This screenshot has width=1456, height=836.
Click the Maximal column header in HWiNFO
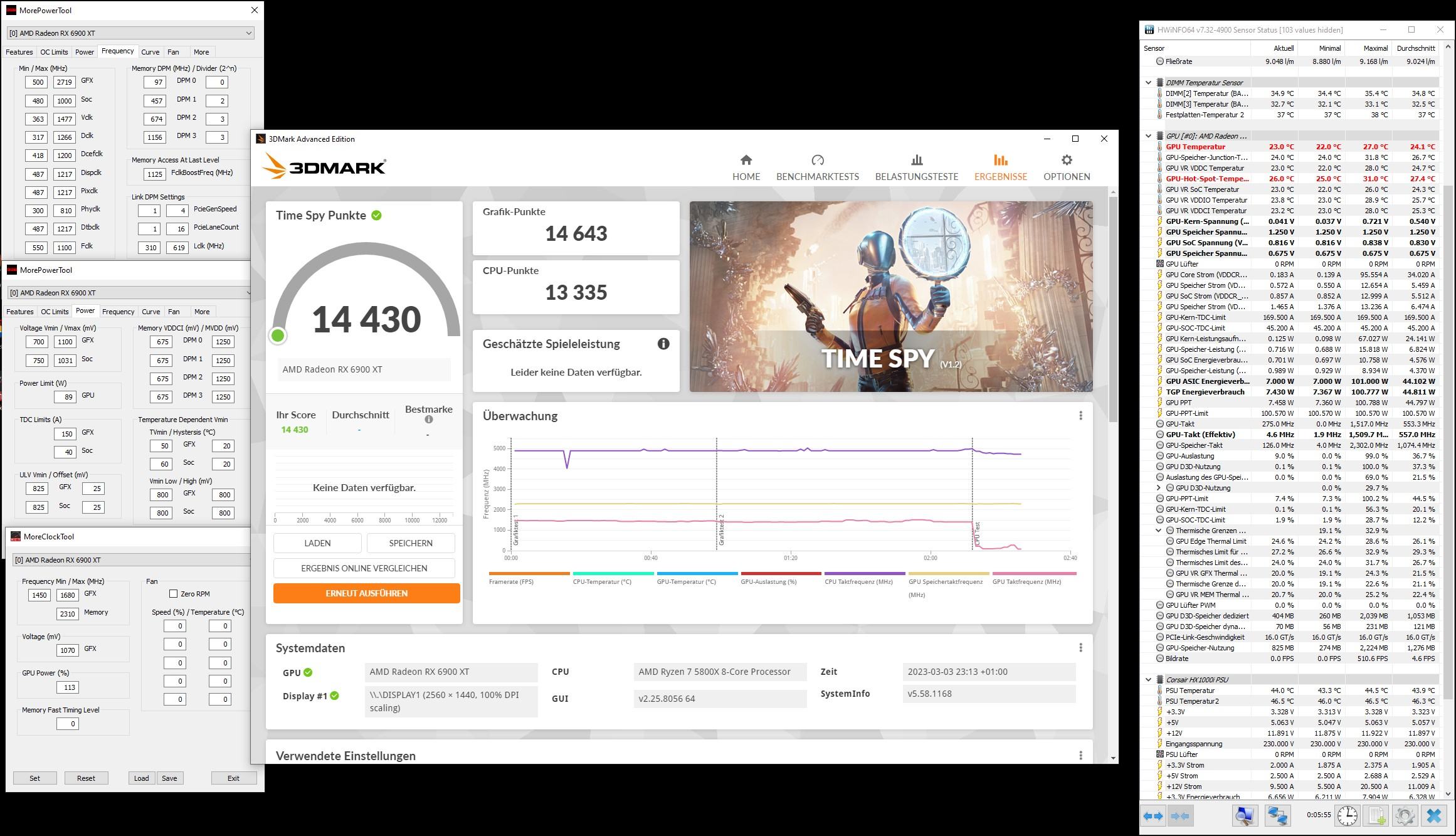pyautogui.click(x=1375, y=48)
